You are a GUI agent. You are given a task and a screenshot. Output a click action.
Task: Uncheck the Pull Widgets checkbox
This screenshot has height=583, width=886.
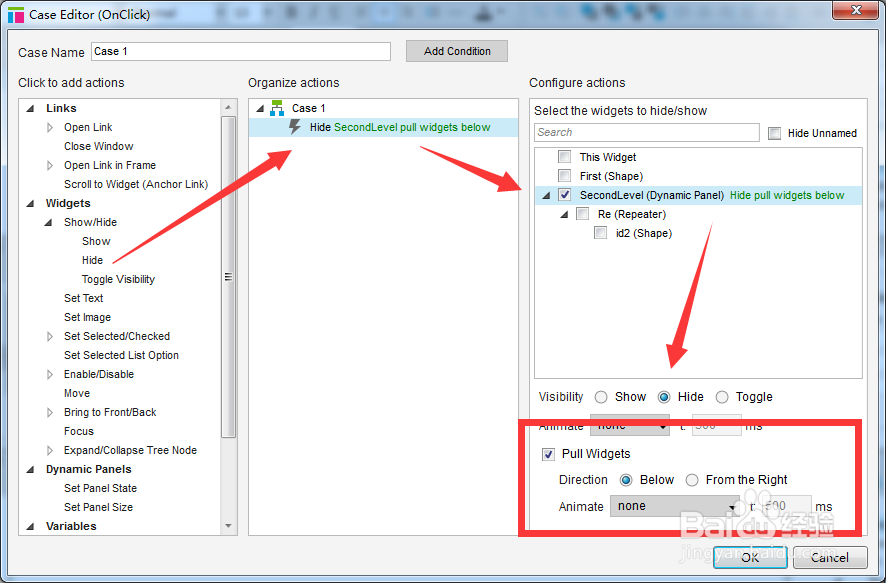[548, 454]
